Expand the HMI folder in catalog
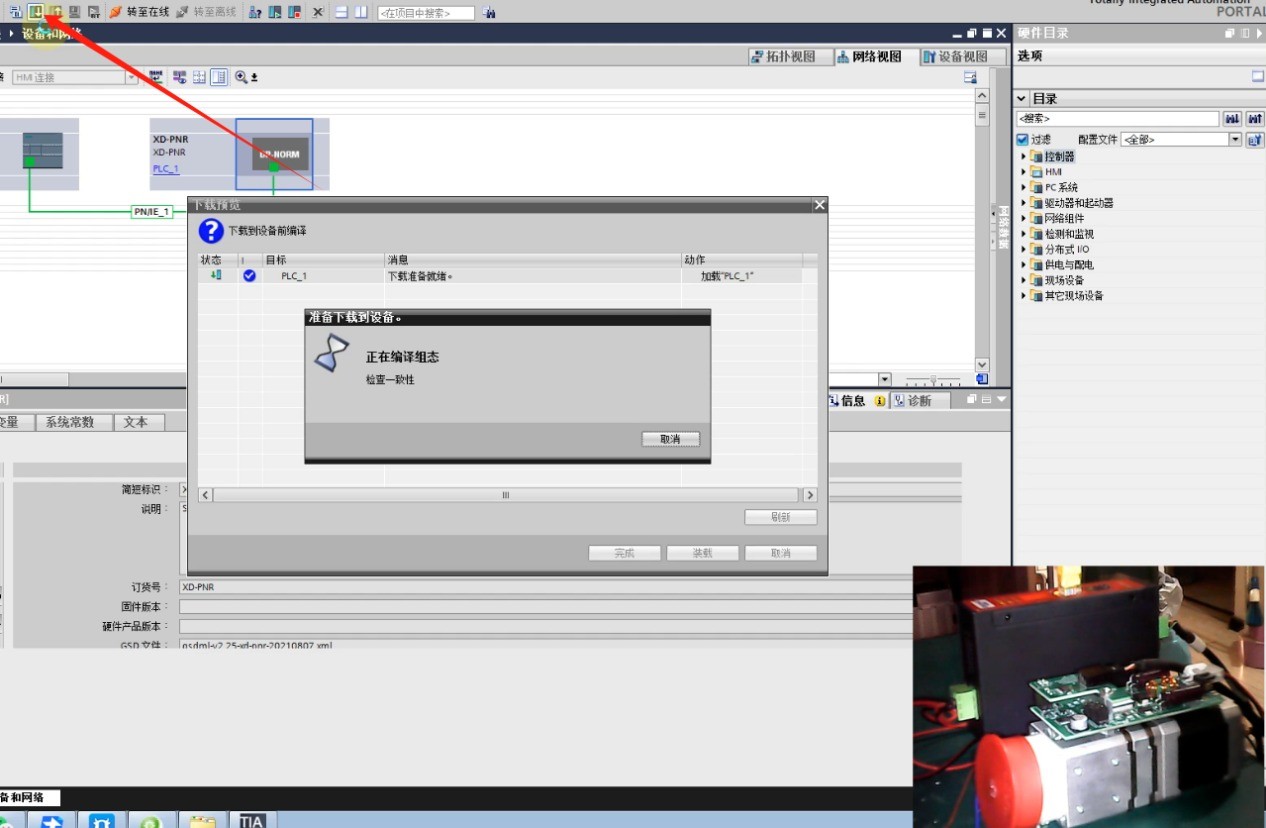The height and width of the screenshot is (828, 1266). [x=1024, y=172]
